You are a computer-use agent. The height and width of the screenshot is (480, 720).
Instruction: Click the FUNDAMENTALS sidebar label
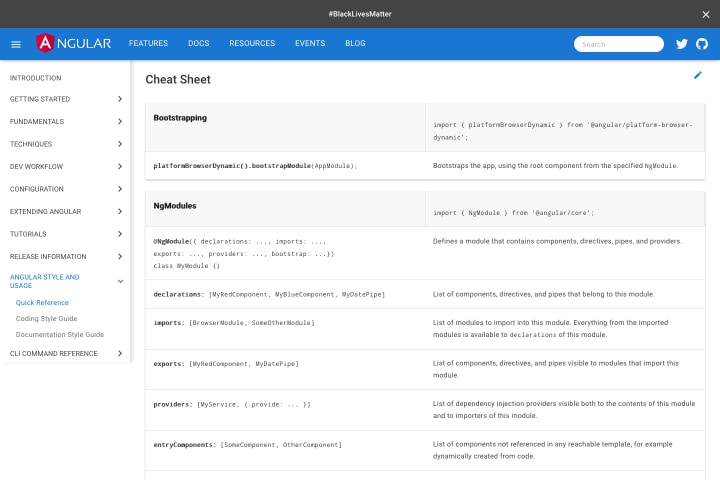click(x=37, y=122)
